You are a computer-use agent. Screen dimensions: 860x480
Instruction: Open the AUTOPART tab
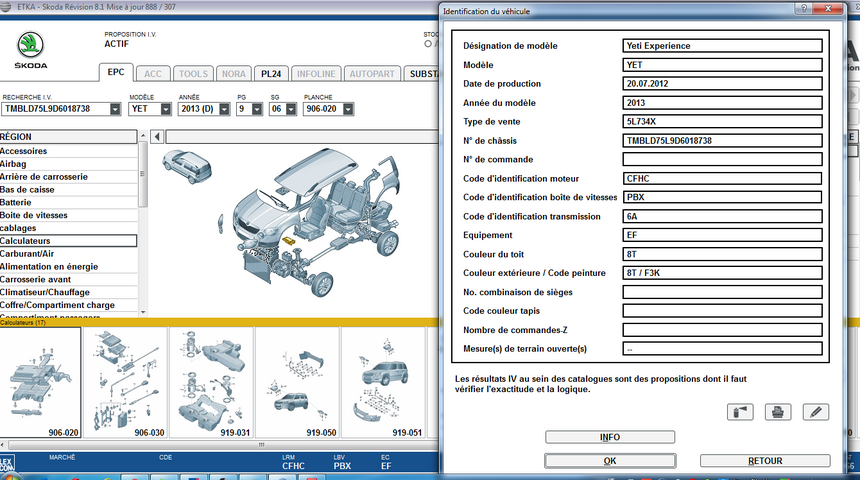tap(372, 74)
